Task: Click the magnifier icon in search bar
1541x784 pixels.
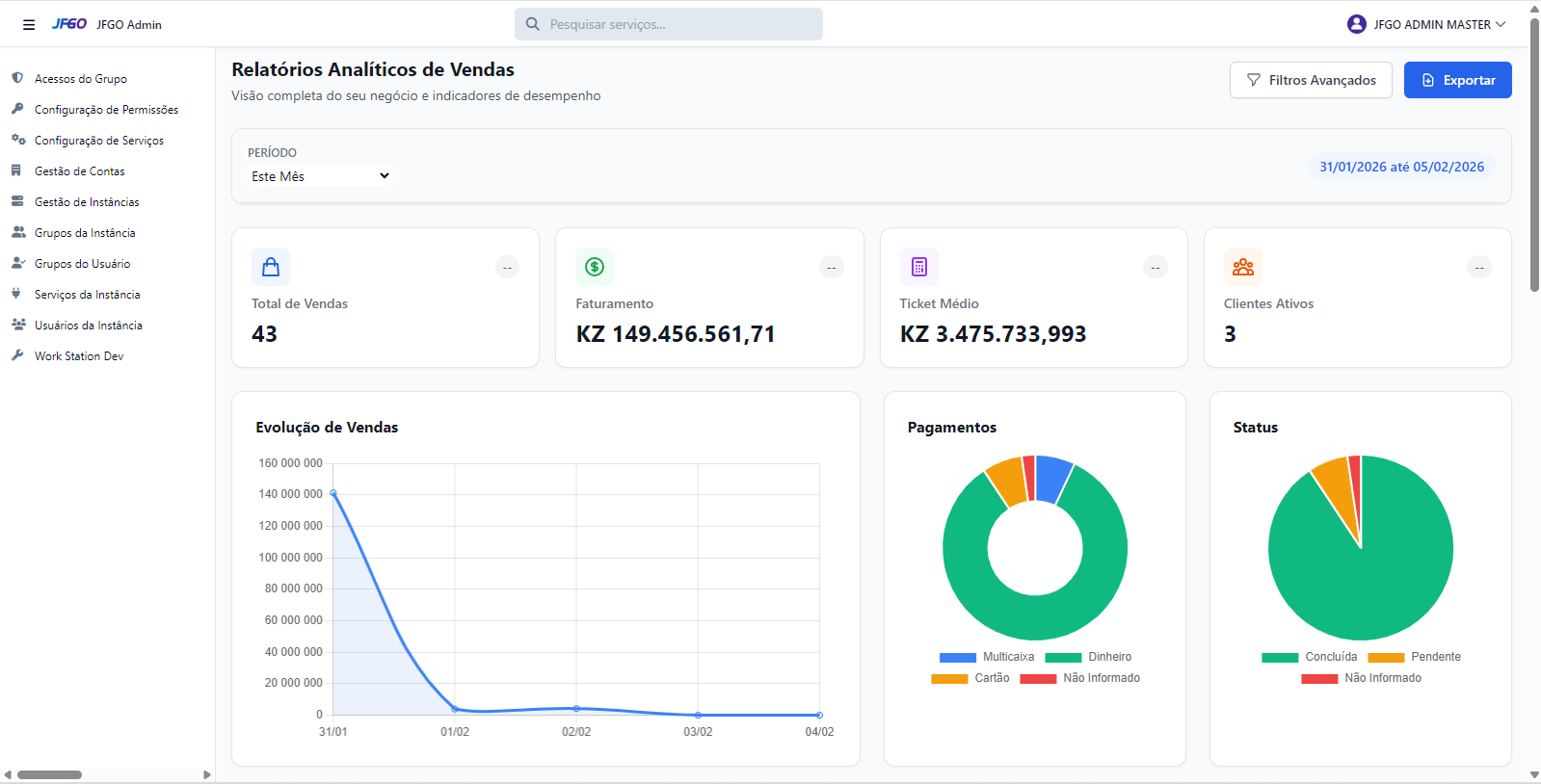Action: click(x=533, y=24)
